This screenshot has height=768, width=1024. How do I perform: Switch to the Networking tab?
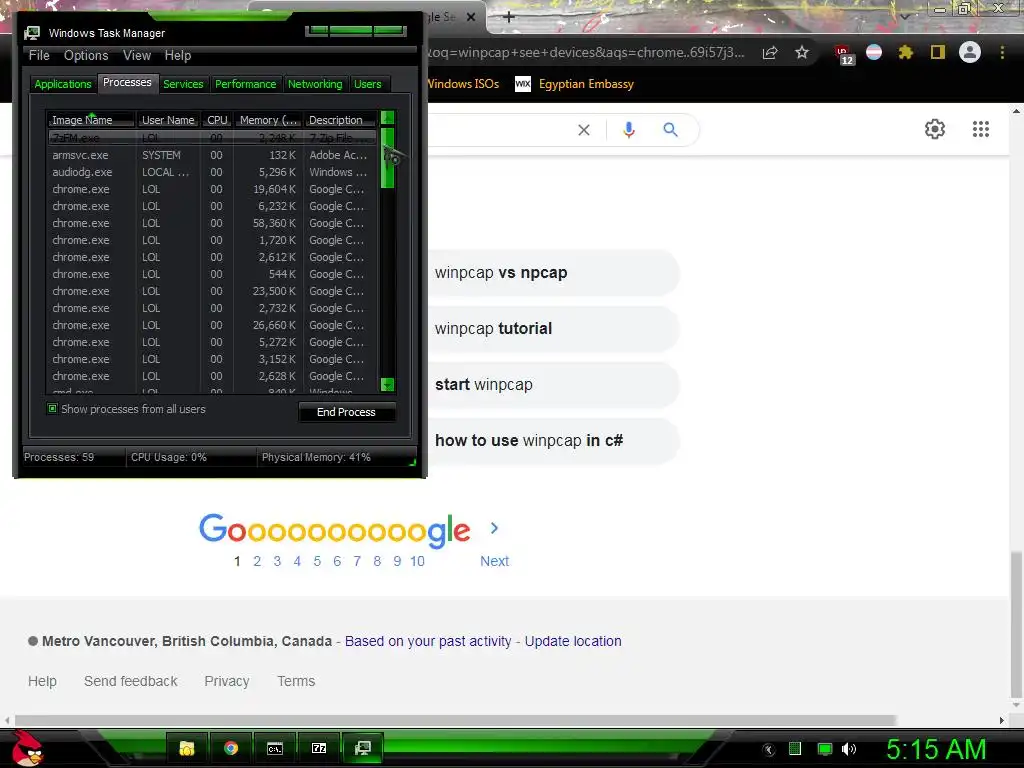(315, 84)
